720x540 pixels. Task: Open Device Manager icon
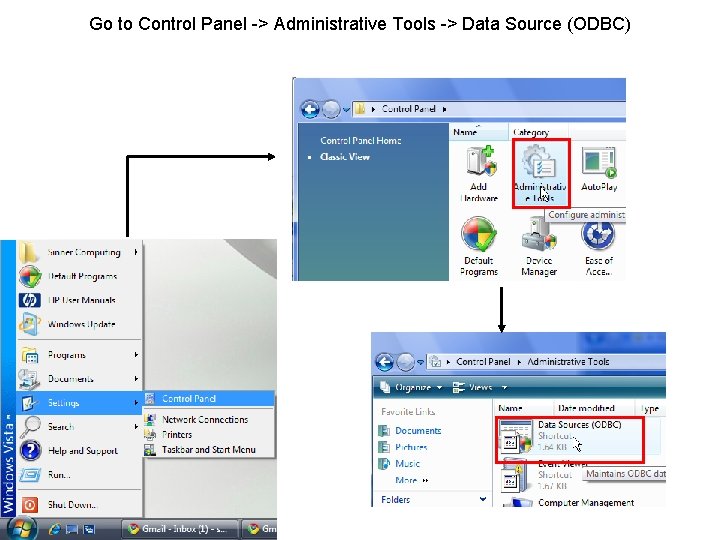pos(539,247)
